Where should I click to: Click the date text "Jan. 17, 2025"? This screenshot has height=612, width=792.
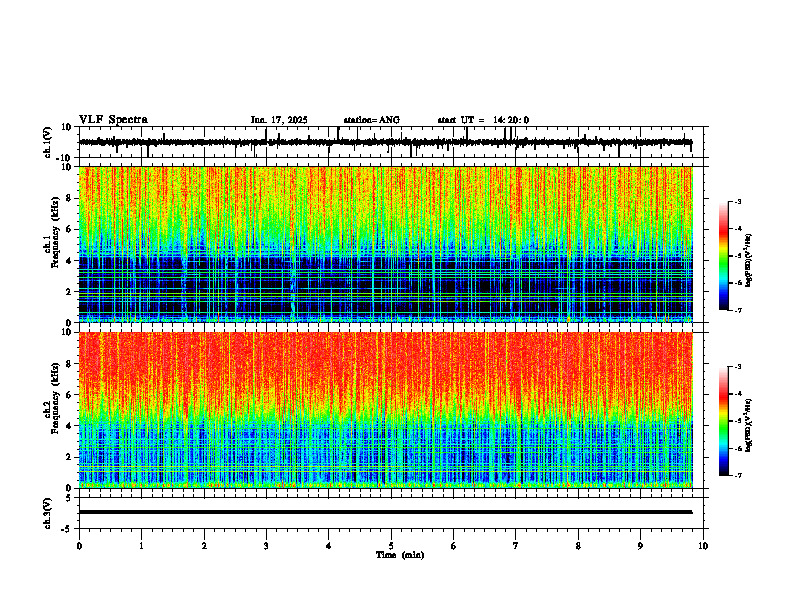pyautogui.click(x=279, y=120)
